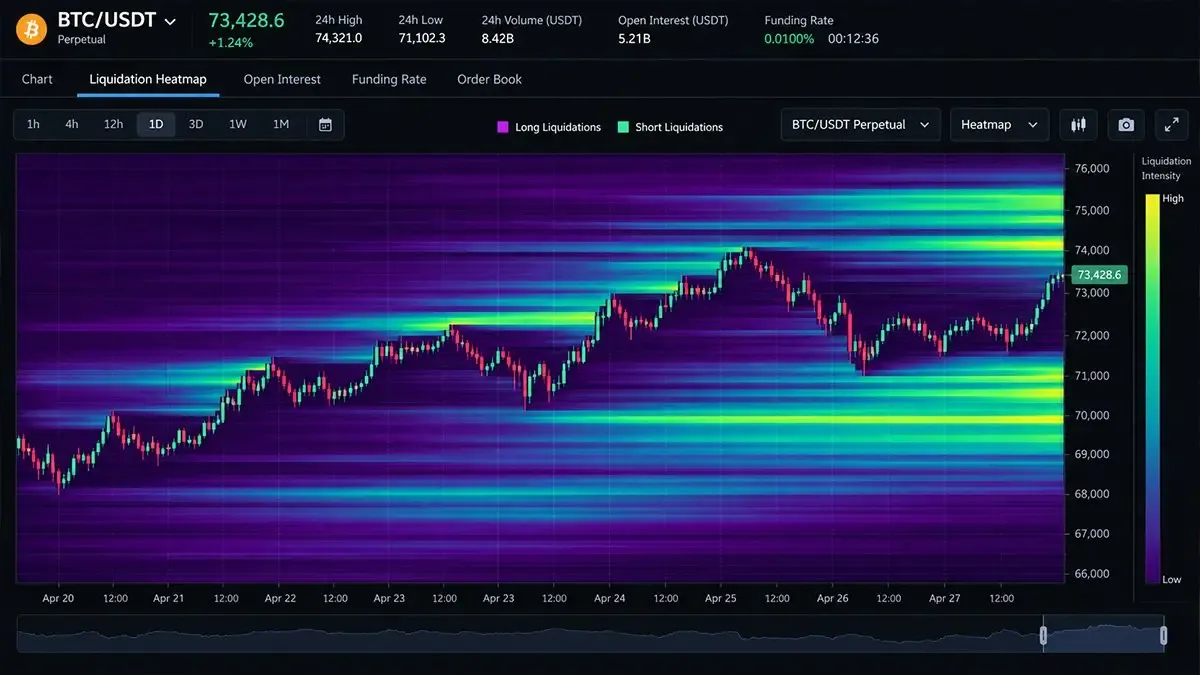
Task: Take a chart snapshot with camera icon
Action: (x=1126, y=125)
